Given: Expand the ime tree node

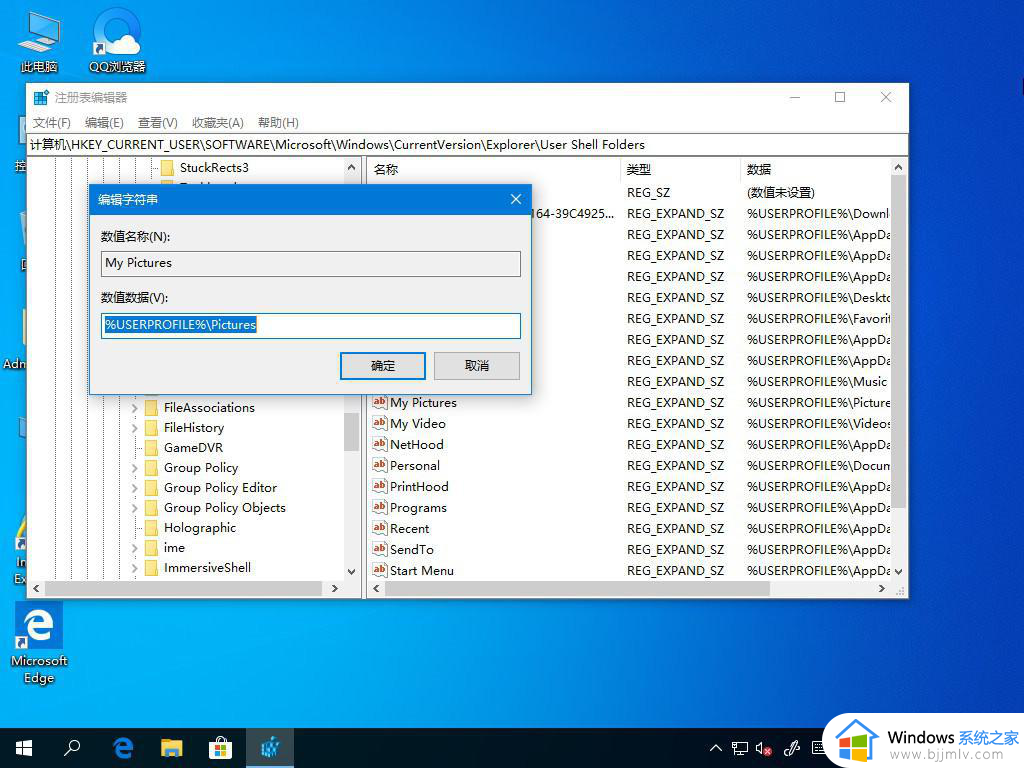Looking at the screenshot, I should point(135,549).
